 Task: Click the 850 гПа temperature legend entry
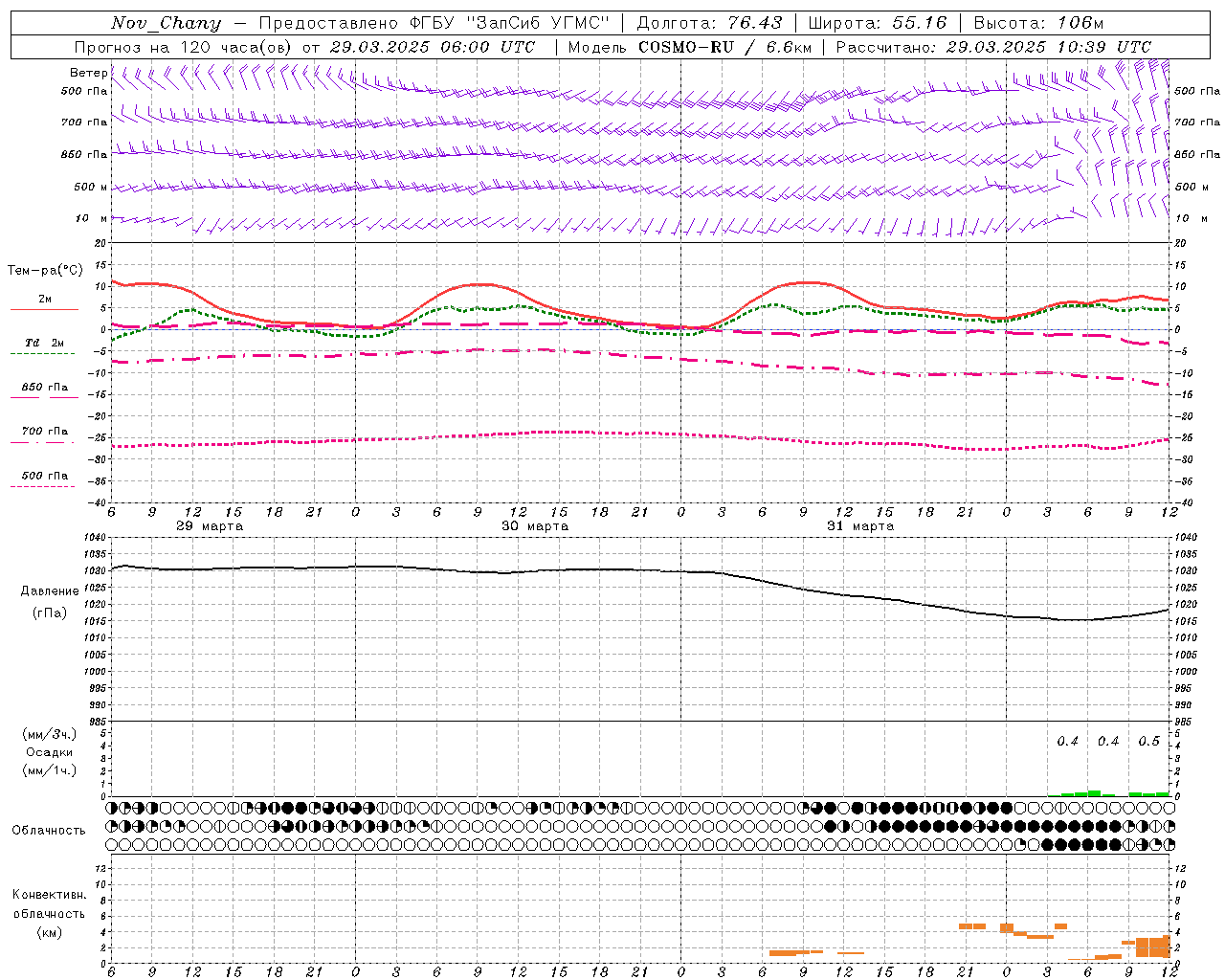pos(45,388)
